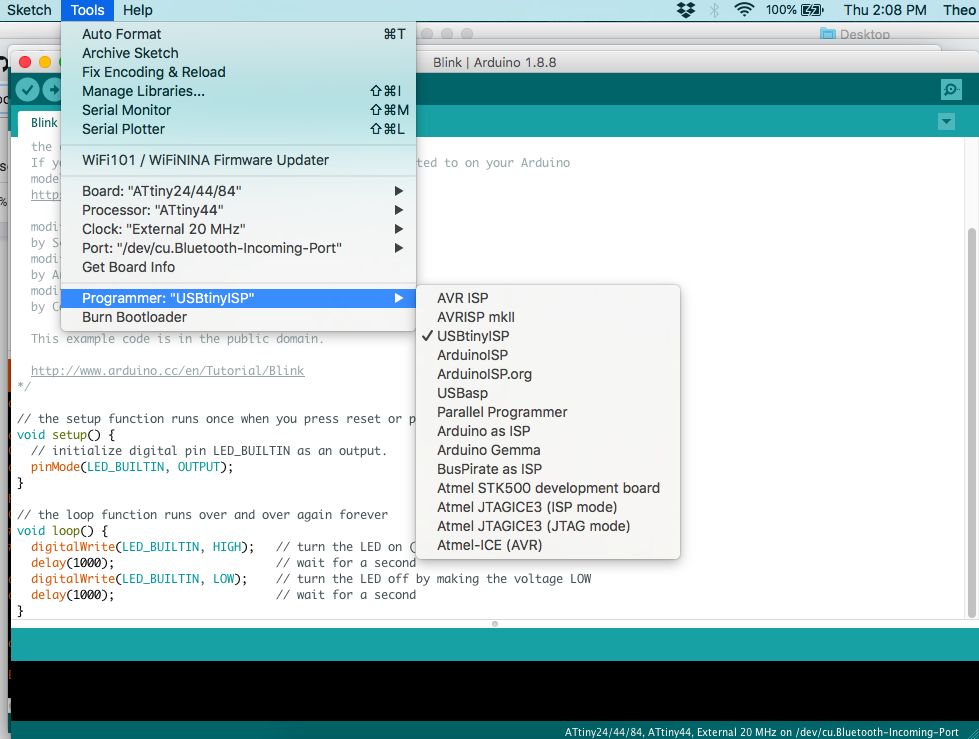The image size is (979, 739).
Task: Expand the Programmer USBtinyISP submenu
Action: click(x=239, y=298)
